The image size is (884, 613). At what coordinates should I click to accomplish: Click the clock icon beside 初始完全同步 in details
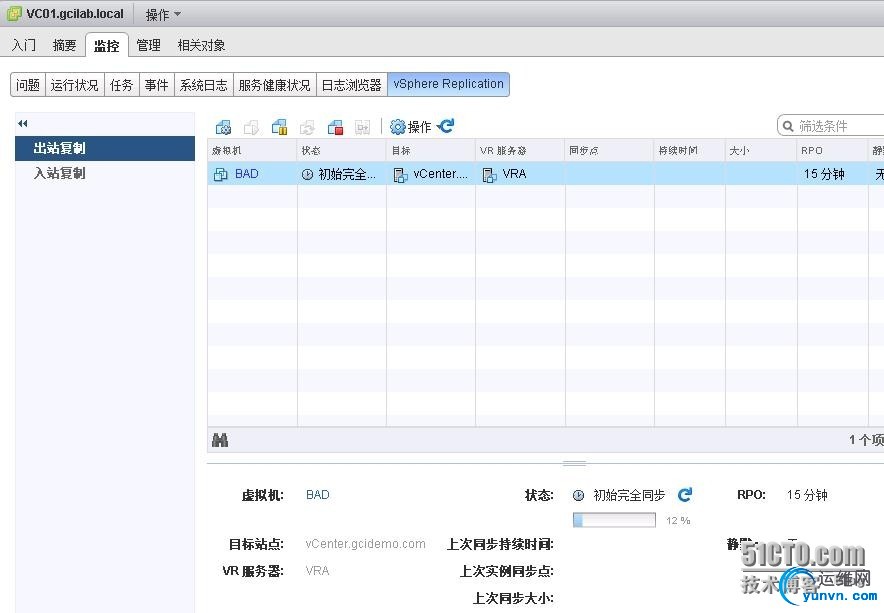point(578,496)
